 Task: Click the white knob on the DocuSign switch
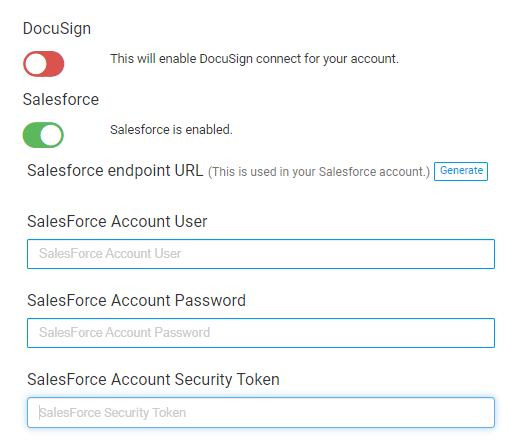point(36,64)
